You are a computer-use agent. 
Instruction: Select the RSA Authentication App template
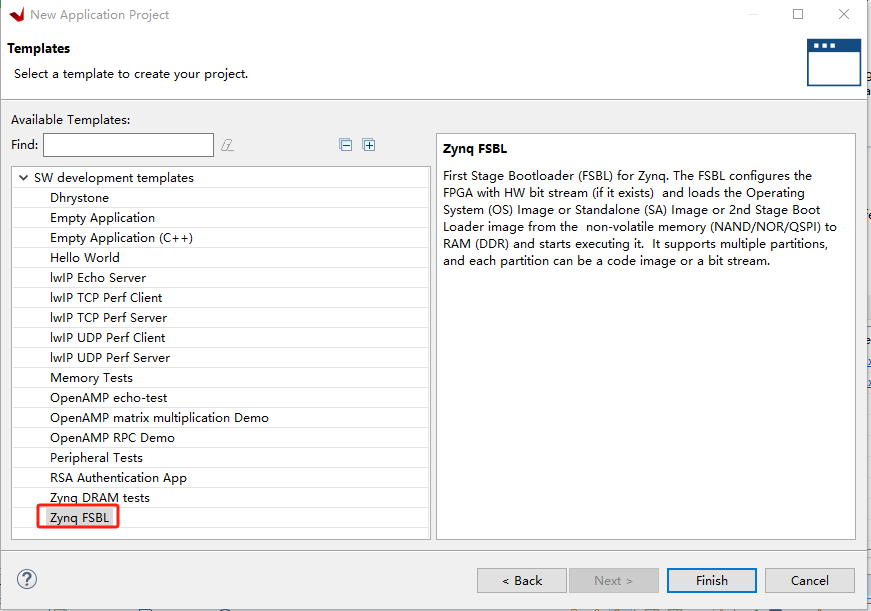click(118, 478)
